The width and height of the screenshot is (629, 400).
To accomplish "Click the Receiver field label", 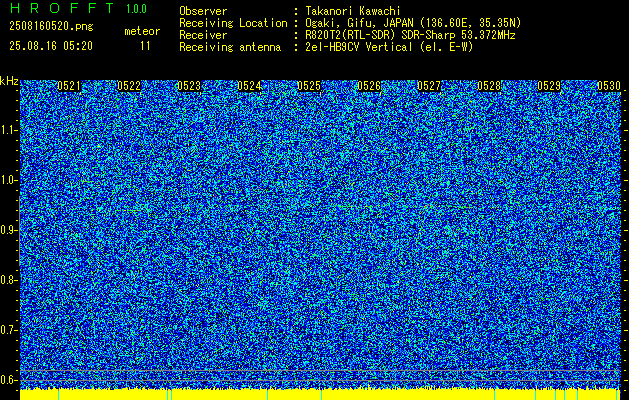I will tap(203, 35).
